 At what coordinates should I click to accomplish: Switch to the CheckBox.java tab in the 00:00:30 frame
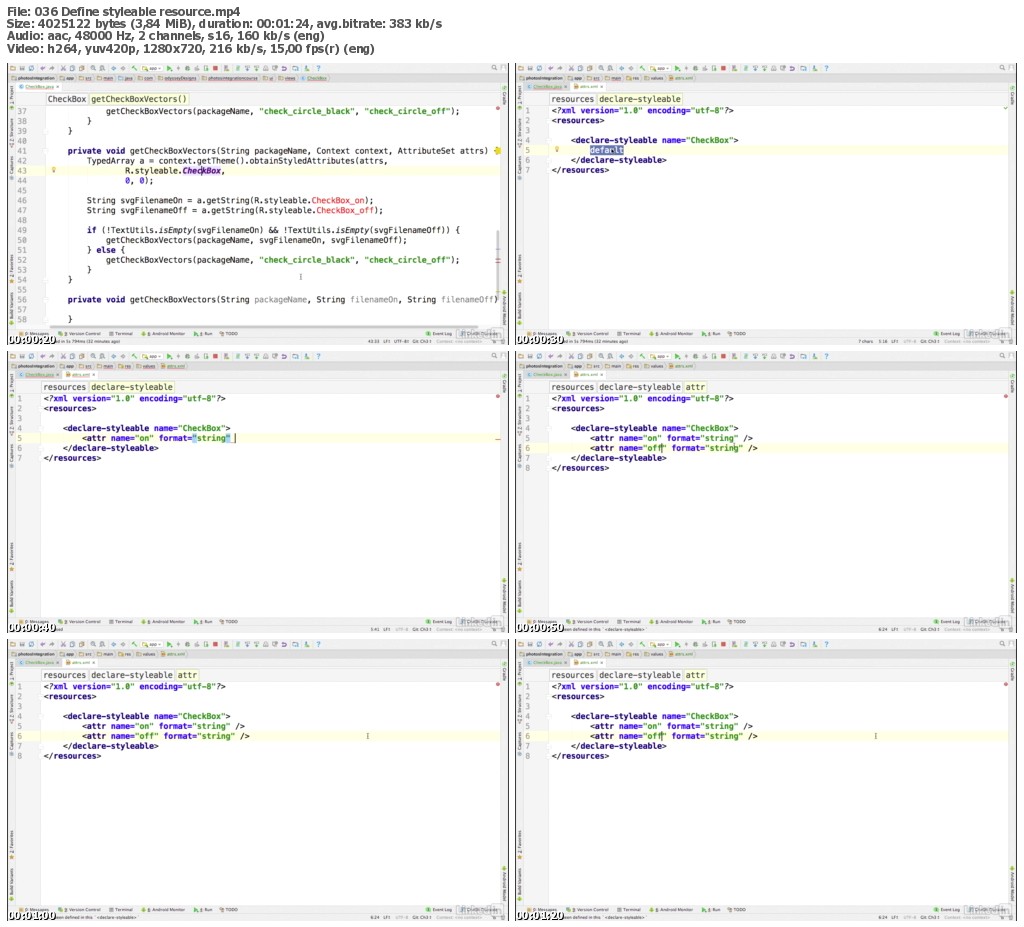point(547,86)
